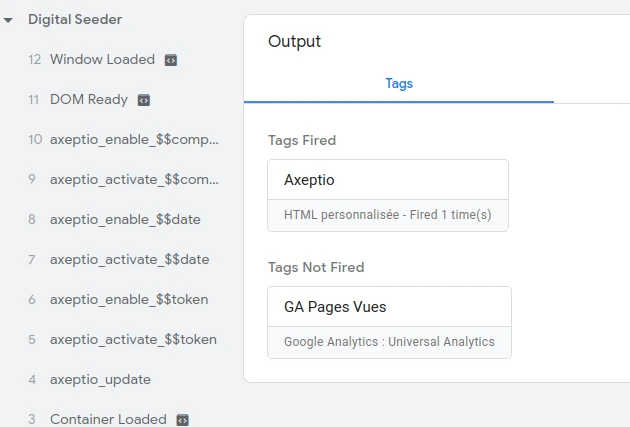The height and width of the screenshot is (427, 630).
Task: Click the code icon beside Window Loaded
Action: (171, 60)
